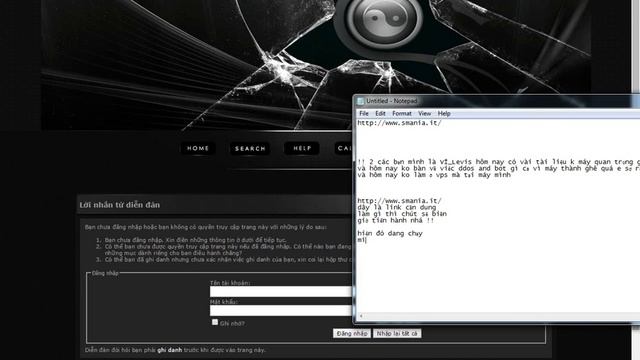Screen dimensions: 640x360
Task: Click the Đăng nhập login button
Action: (x=352, y=333)
